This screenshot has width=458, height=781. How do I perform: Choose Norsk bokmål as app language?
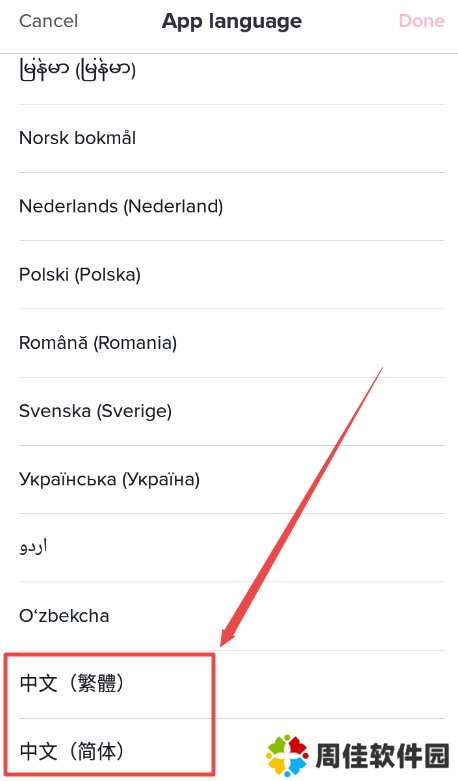[231, 138]
